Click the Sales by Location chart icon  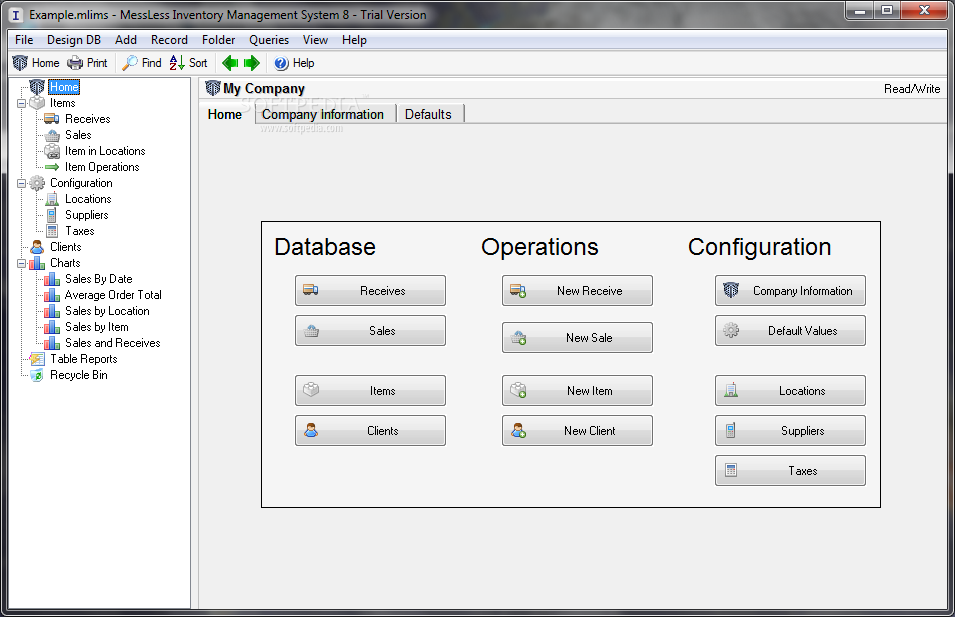pos(52,311)
